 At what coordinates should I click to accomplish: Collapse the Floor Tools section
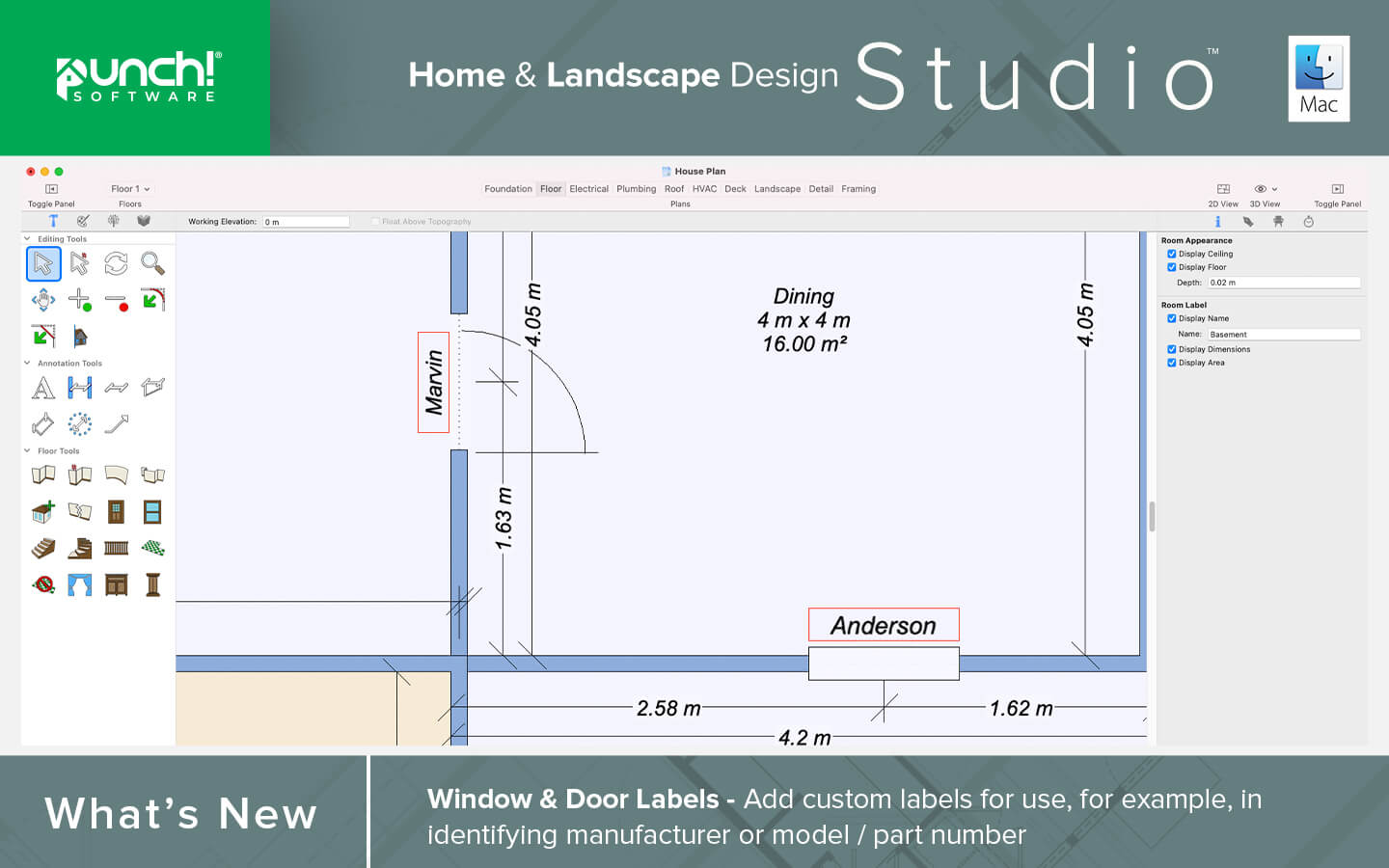[x=27, y=450]
